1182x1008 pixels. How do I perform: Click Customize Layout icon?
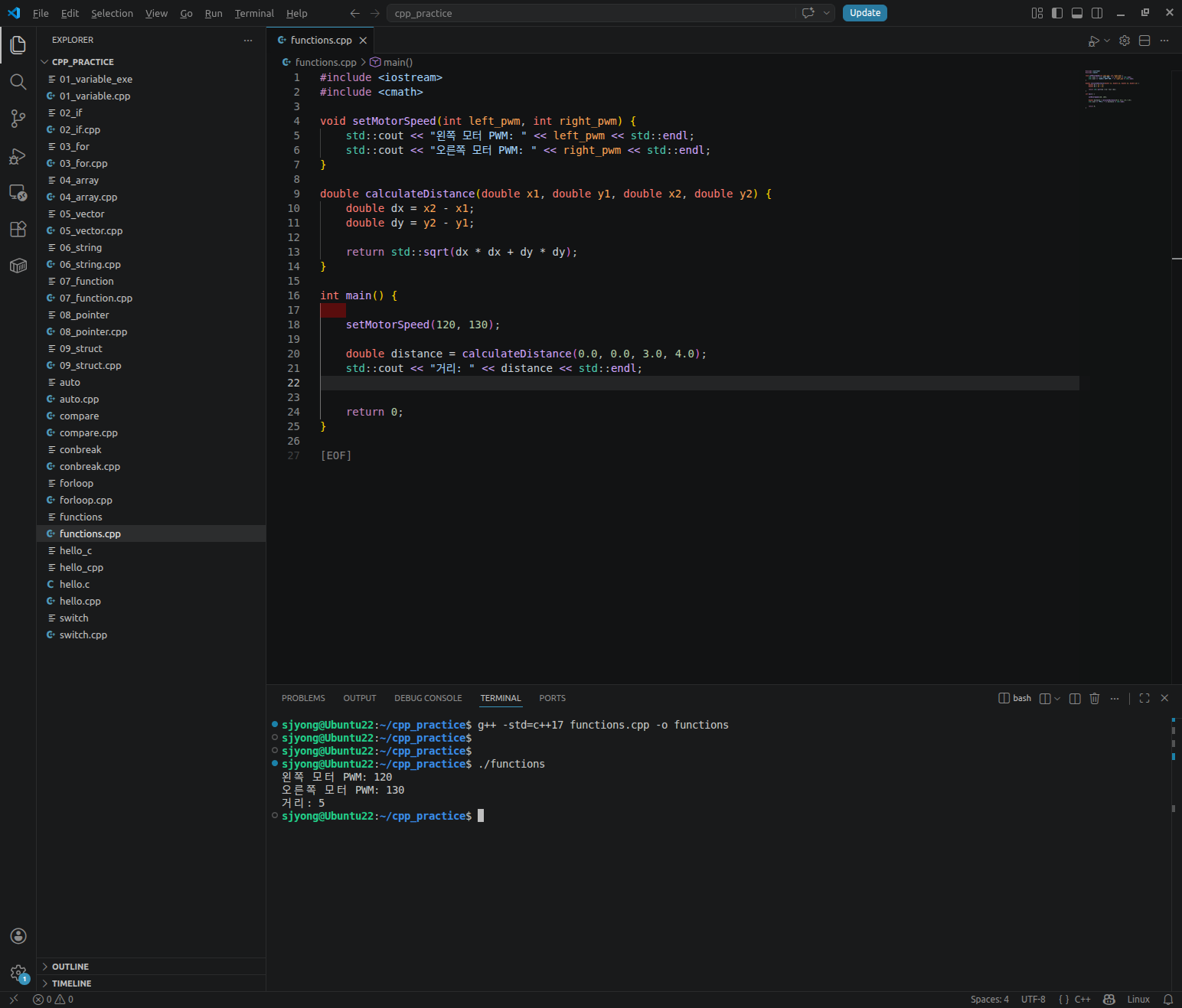tap(1037, 13)
